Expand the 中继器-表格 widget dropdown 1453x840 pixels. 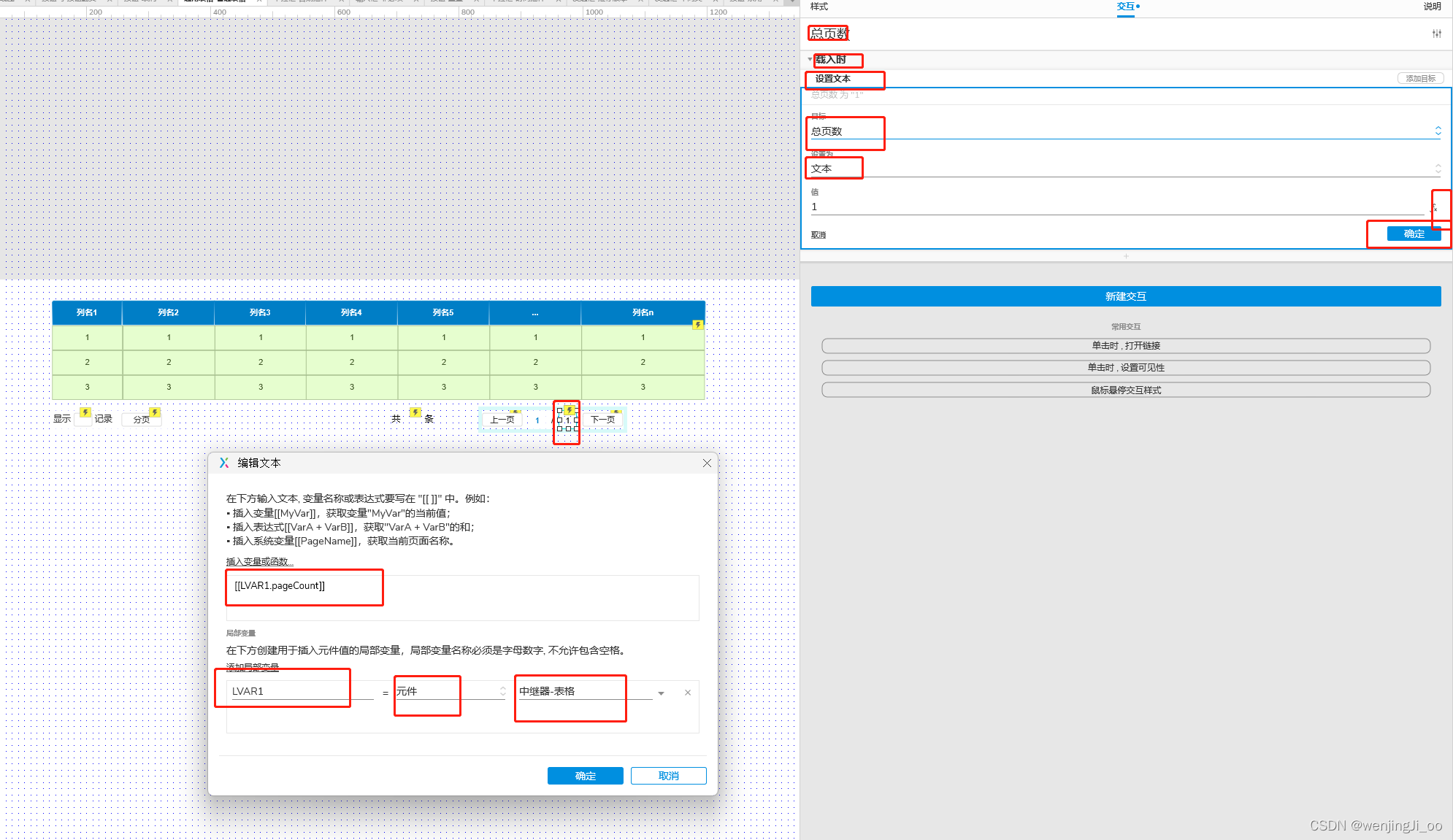coord(661,693)
